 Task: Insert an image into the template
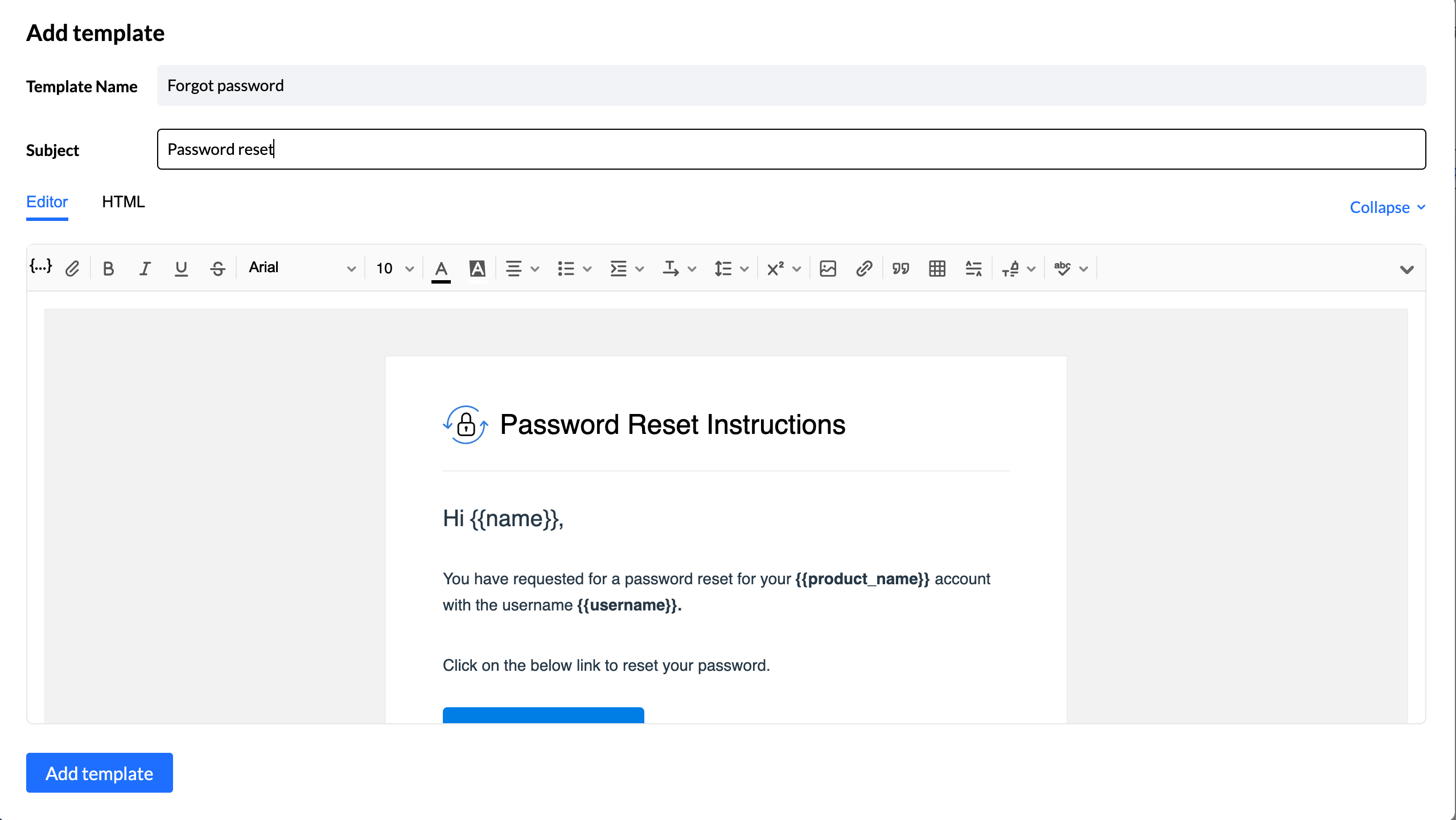pos(828,268)
